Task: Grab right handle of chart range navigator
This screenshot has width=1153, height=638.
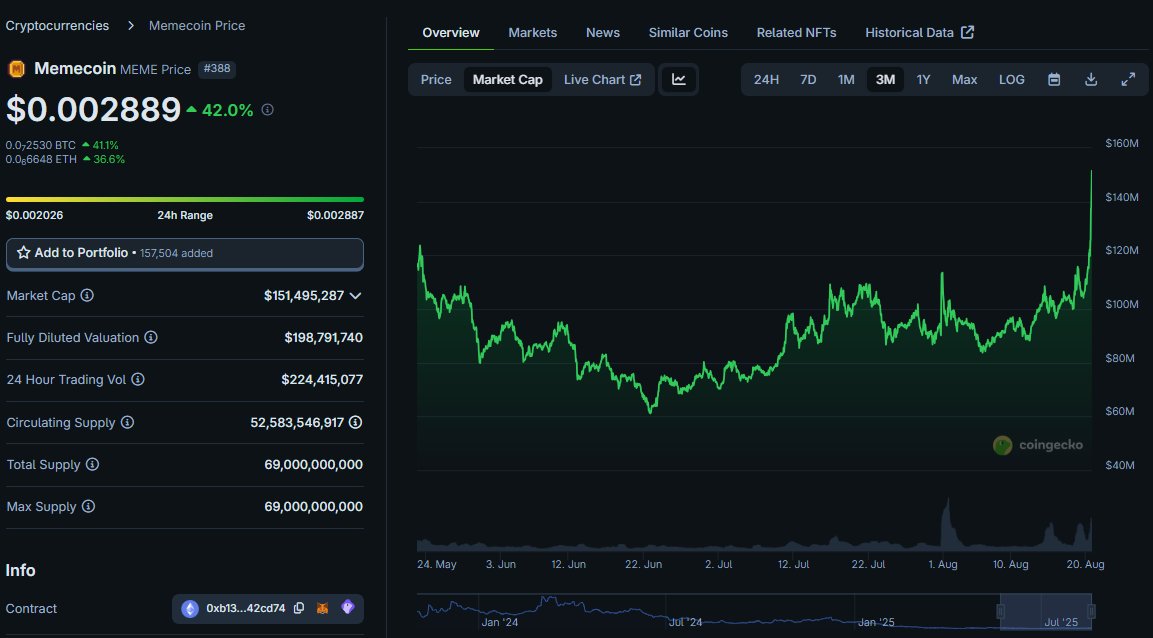Action: [x=1091, y=611]
